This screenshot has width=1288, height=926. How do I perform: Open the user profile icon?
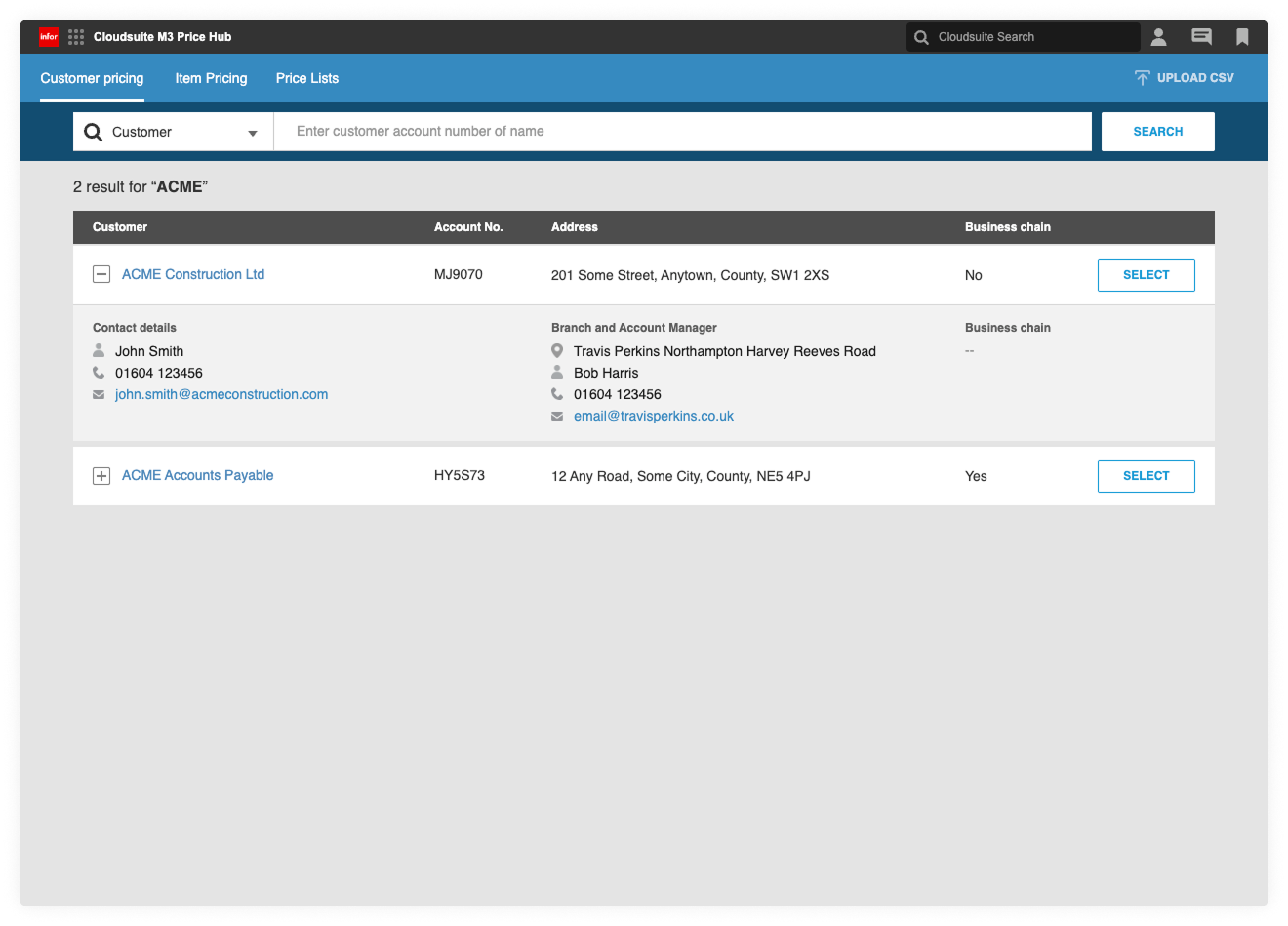click(1158, 37)
